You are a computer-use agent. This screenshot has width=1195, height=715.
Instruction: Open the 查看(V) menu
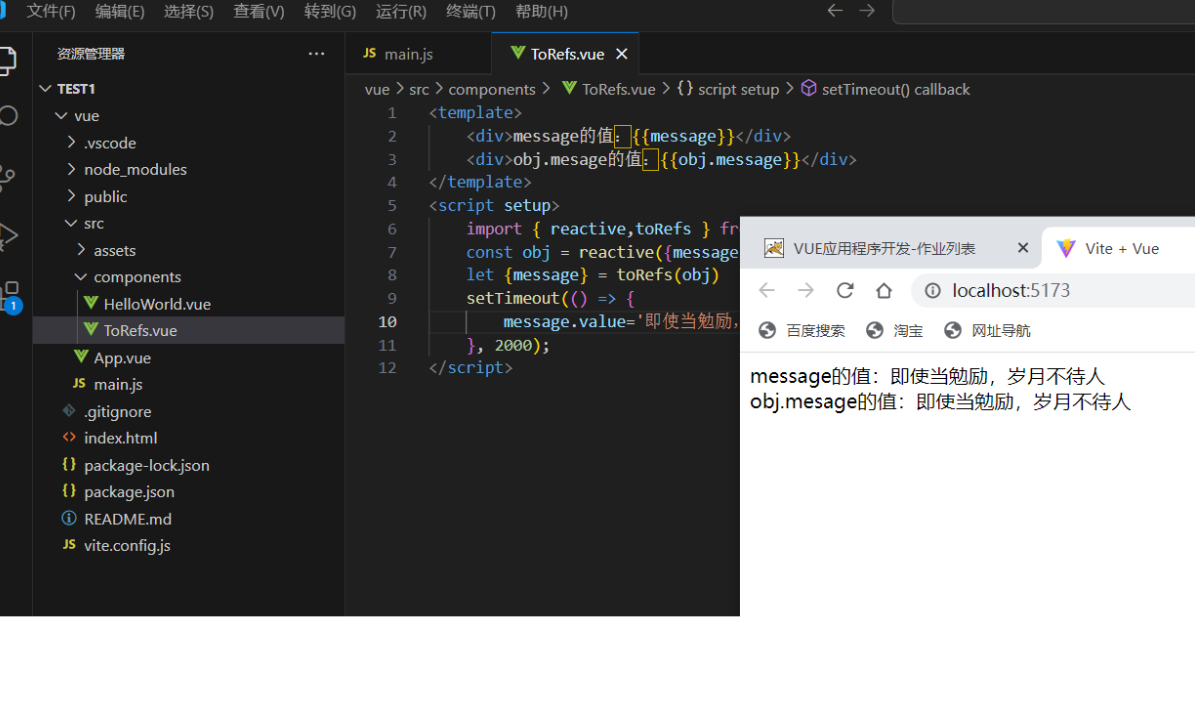coord(258,11)
